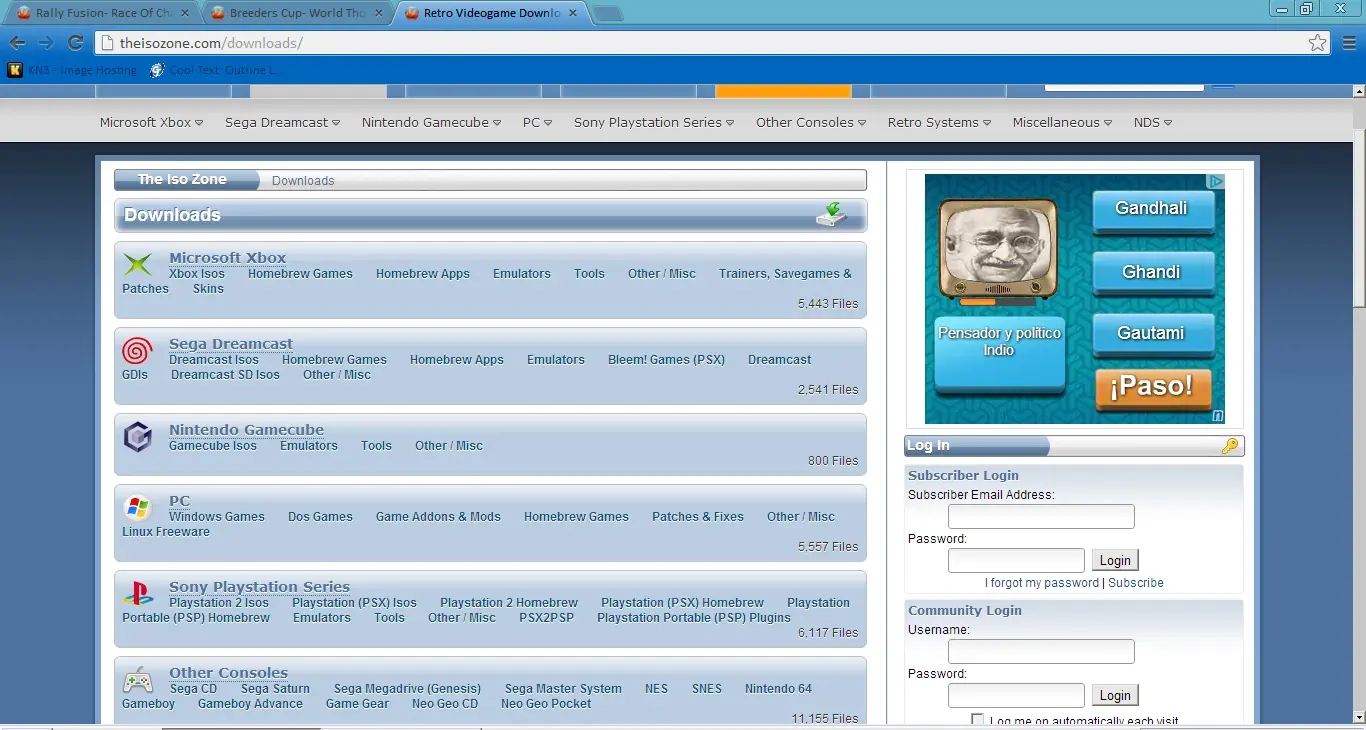The width and height of the screenshot is (1366, 730).
Task: Click the browser forward arrow
Action: click(46, 43)
